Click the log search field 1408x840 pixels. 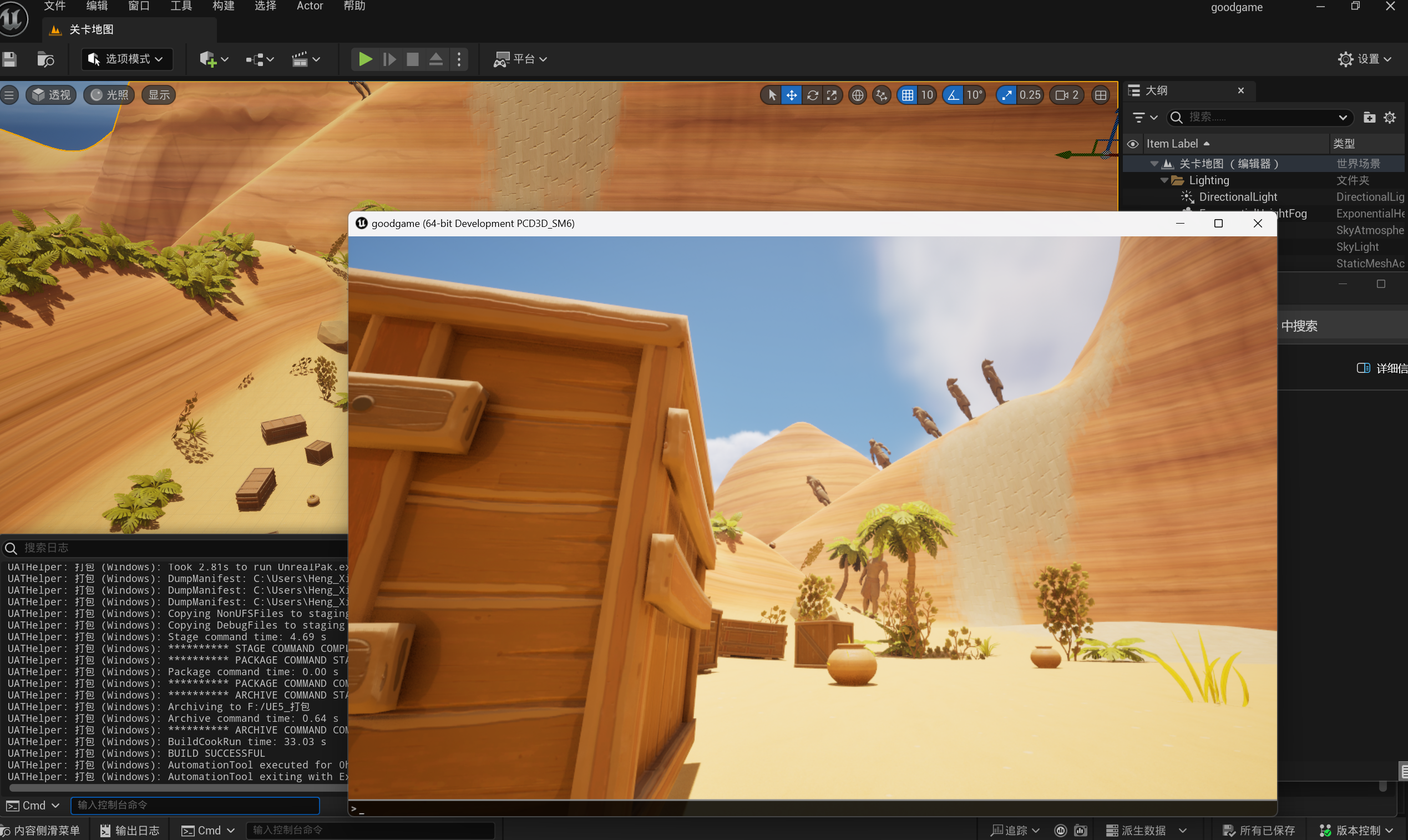pos(170,548)
